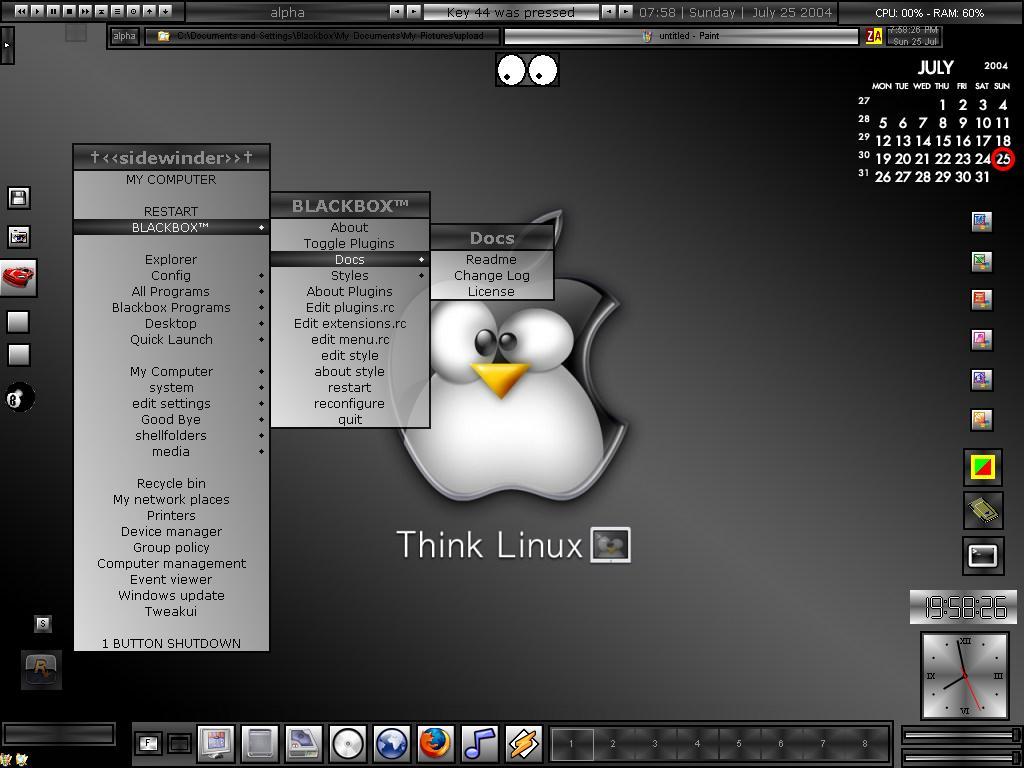Pause the media with the pause button
The image size is (1024, 768).
coord(53,11)
